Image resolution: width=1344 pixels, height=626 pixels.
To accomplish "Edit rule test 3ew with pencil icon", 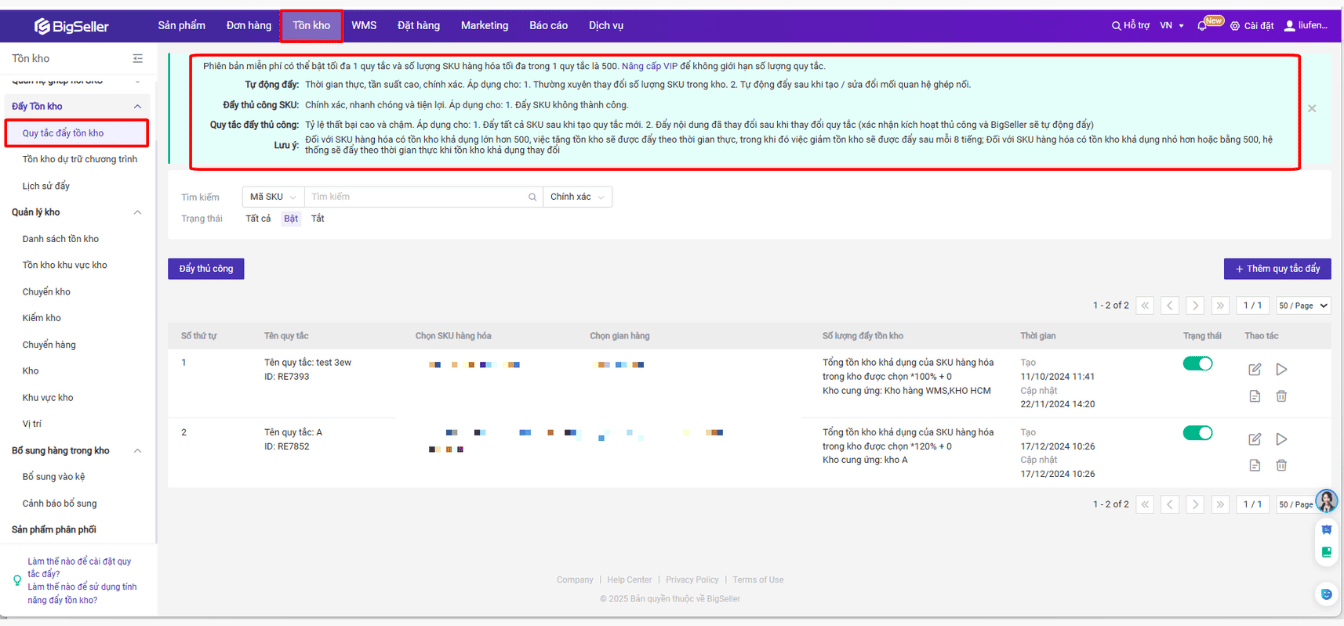I will [1255, 369].
